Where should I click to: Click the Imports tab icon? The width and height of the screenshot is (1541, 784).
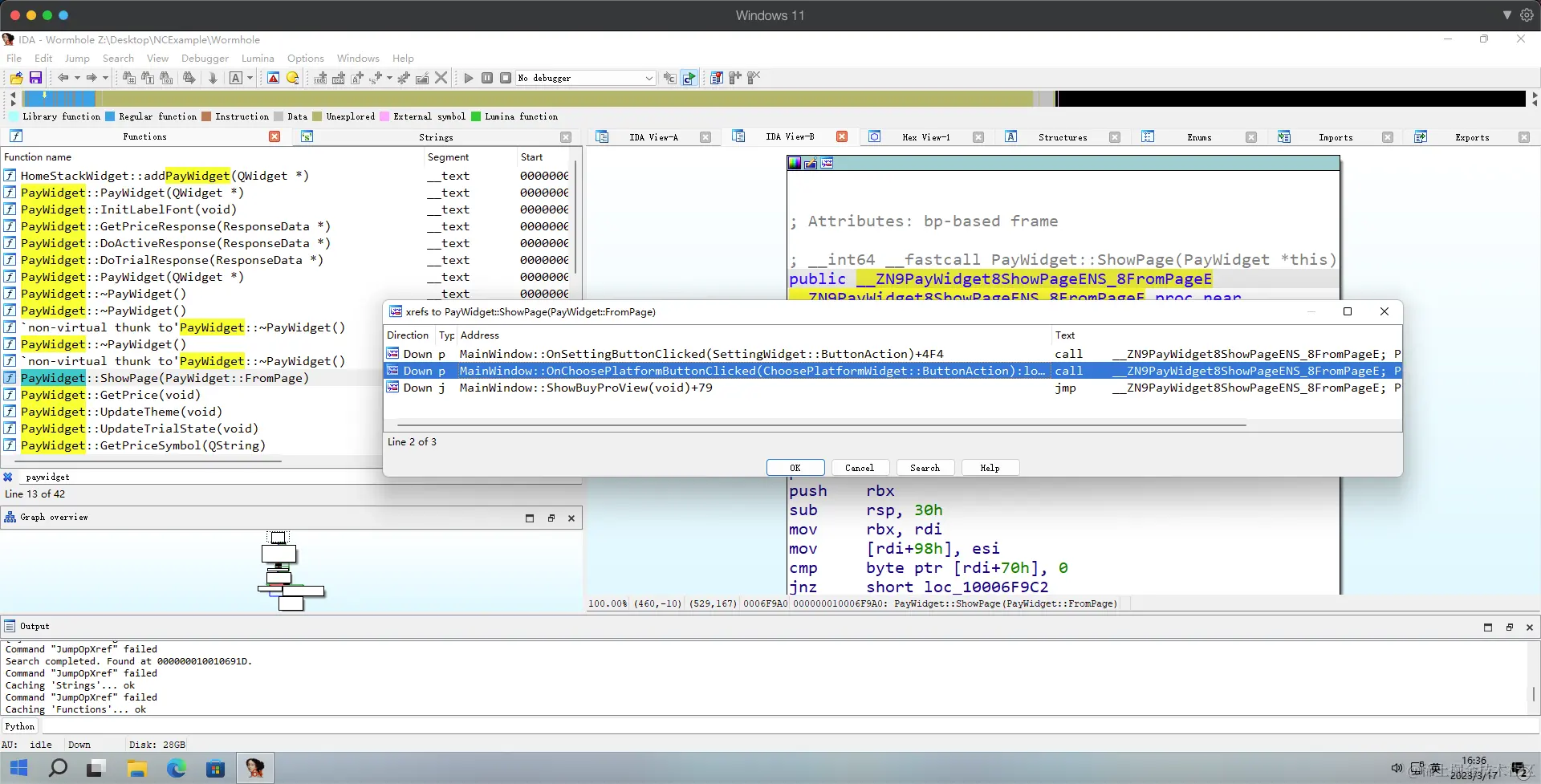(1284, 137)
